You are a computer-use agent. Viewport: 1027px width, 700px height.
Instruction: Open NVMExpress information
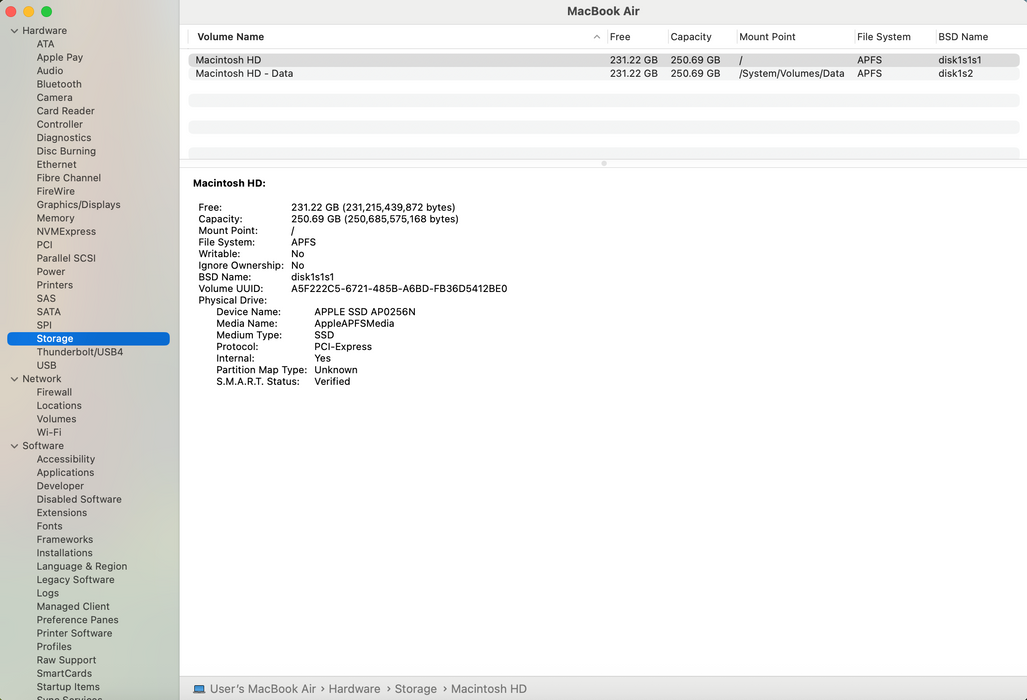(66, 232)
